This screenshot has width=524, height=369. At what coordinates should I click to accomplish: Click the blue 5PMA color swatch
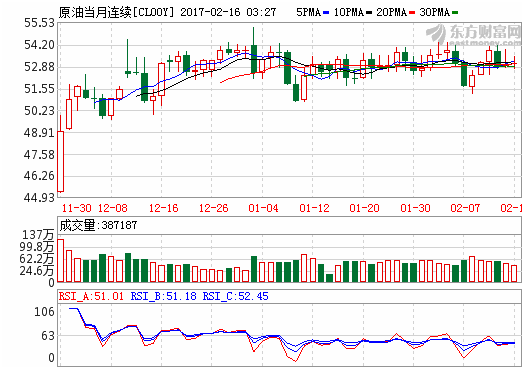coord(326,13)
